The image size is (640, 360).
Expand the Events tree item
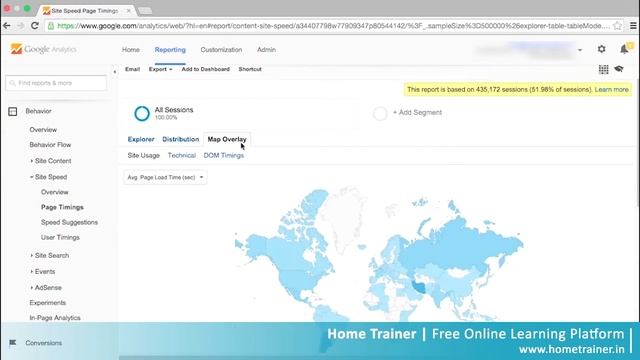tap(31, 271)
